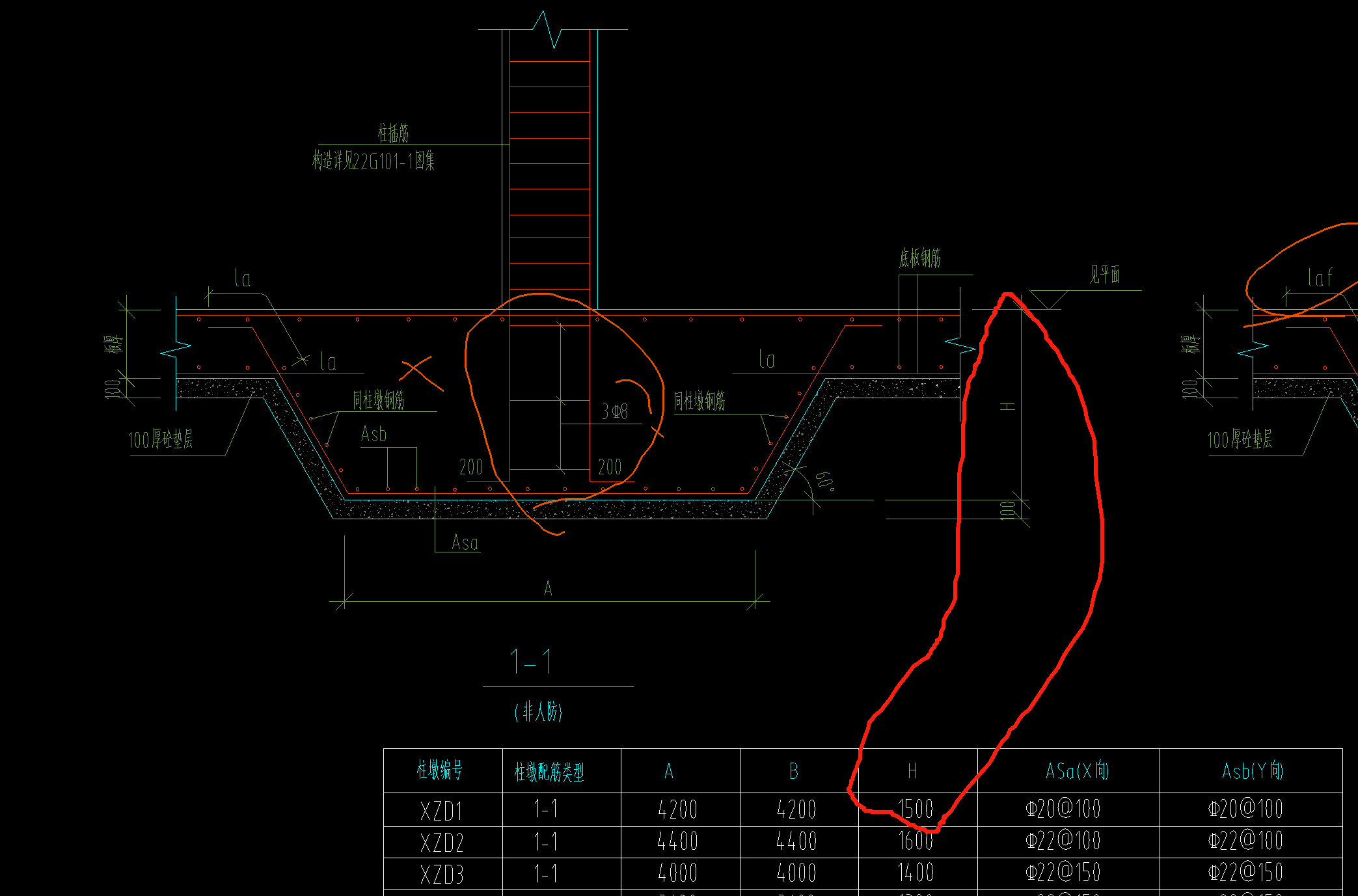Click XZD1's A value 4200

click(678, 810)
